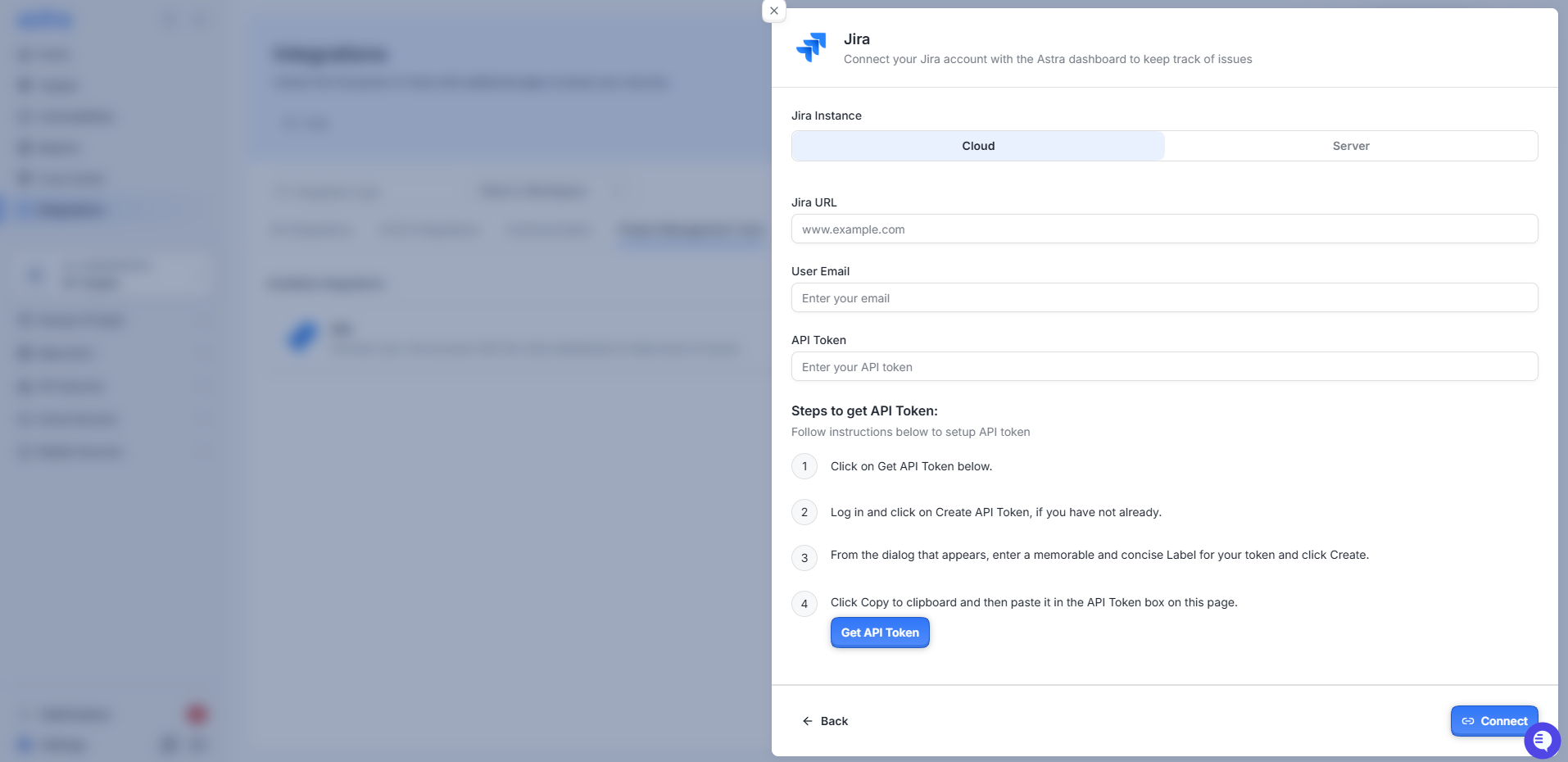Click the step "Log in and click on Create API Token"

[996, 512]
